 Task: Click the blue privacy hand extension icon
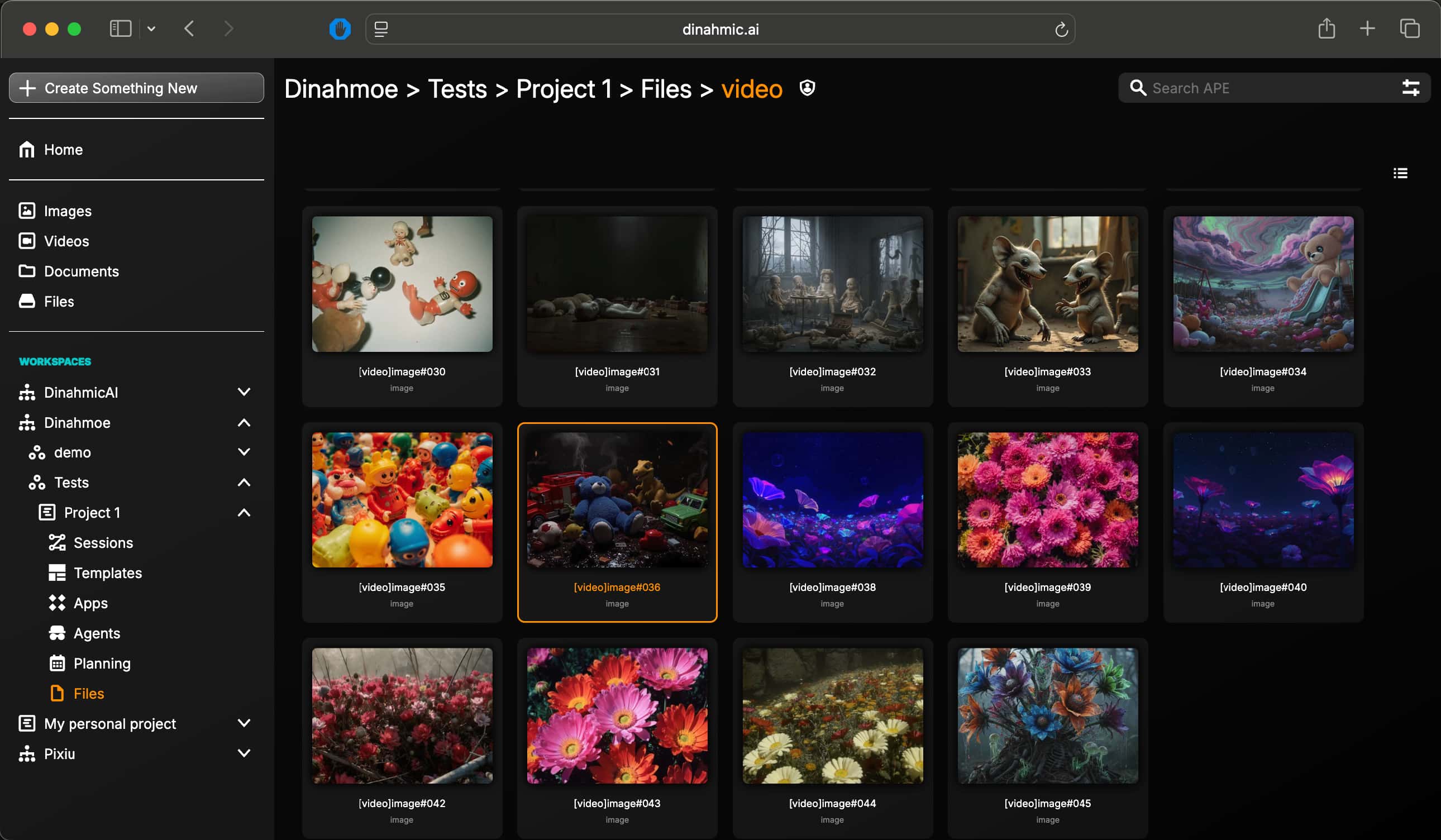(340, 28)
